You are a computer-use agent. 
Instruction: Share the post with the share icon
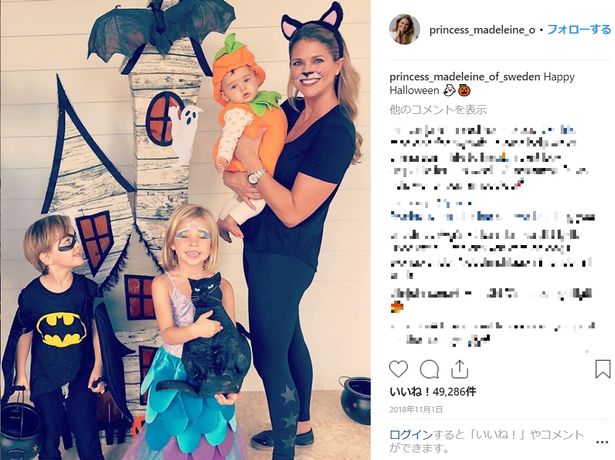pyautogui.click(x=459, y=369)
